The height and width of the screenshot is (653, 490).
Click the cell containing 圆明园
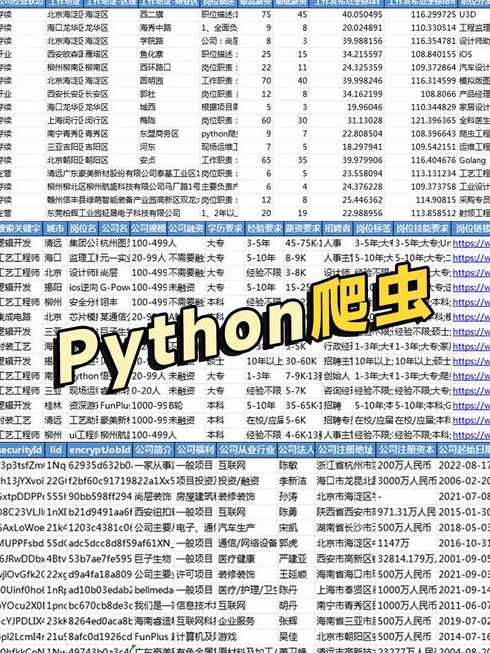(152, 81)
